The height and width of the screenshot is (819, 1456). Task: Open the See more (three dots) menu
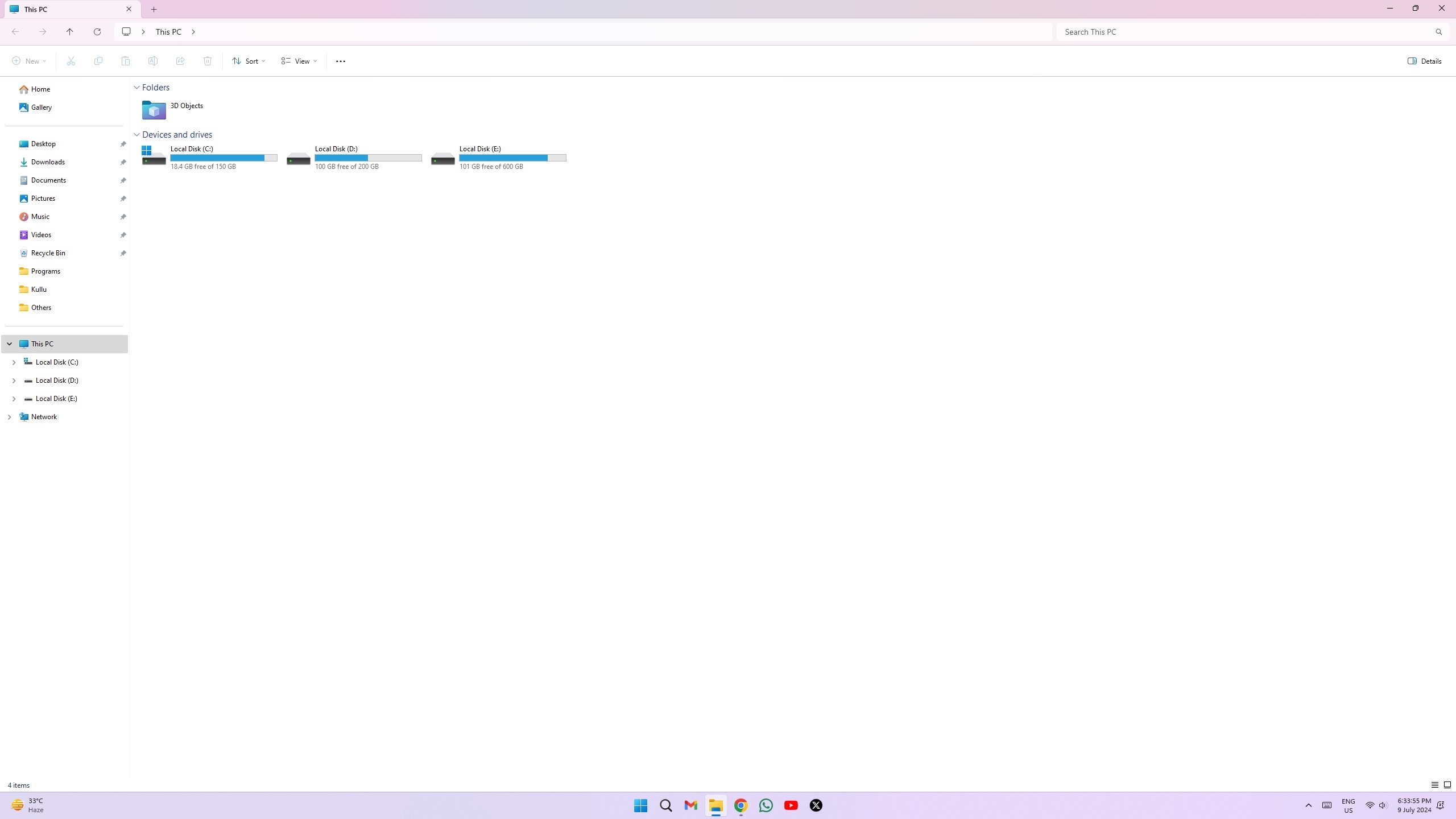(341, 61)
